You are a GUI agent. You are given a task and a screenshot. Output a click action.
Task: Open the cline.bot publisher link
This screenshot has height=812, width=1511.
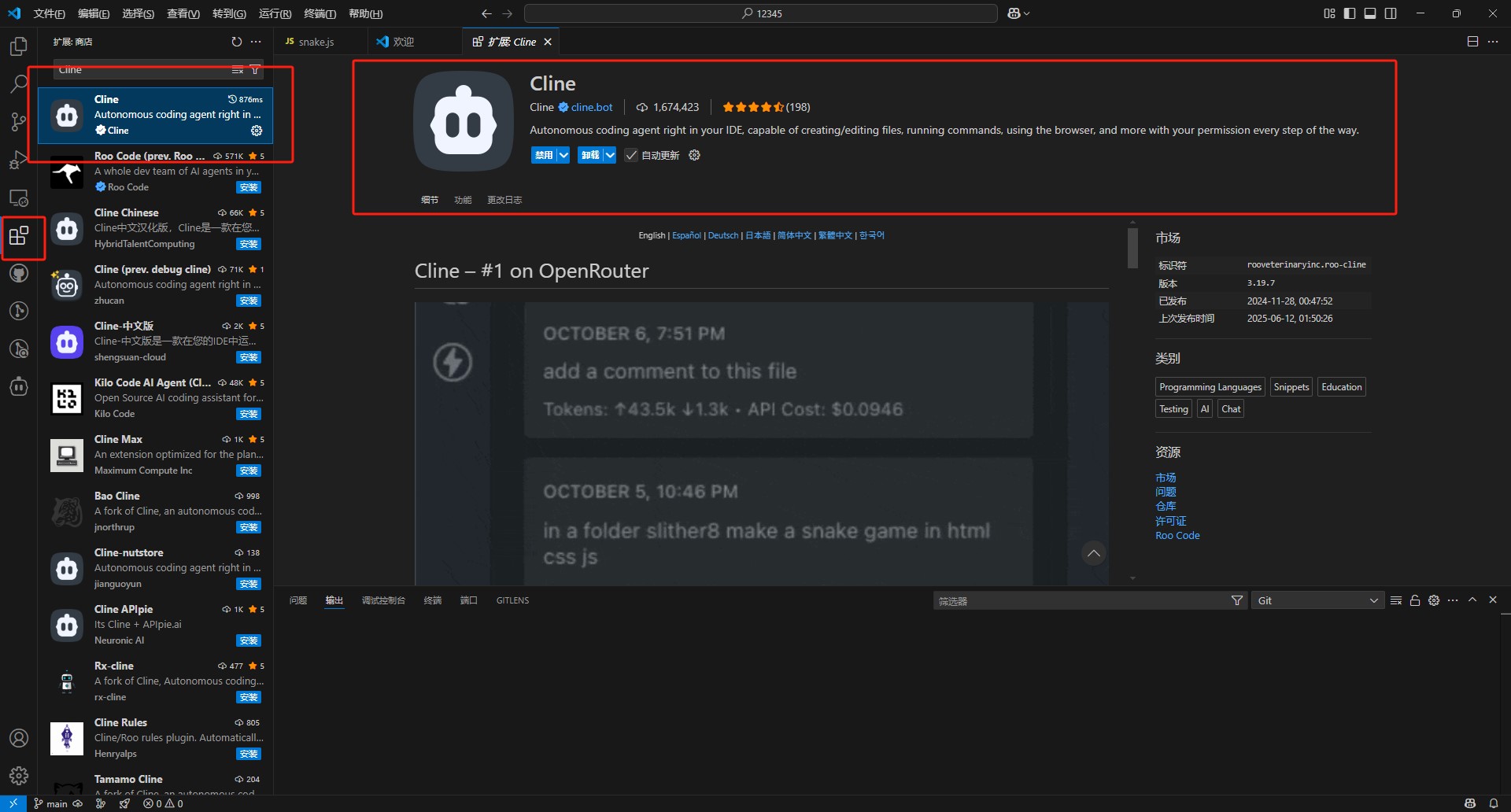[592, 107]
